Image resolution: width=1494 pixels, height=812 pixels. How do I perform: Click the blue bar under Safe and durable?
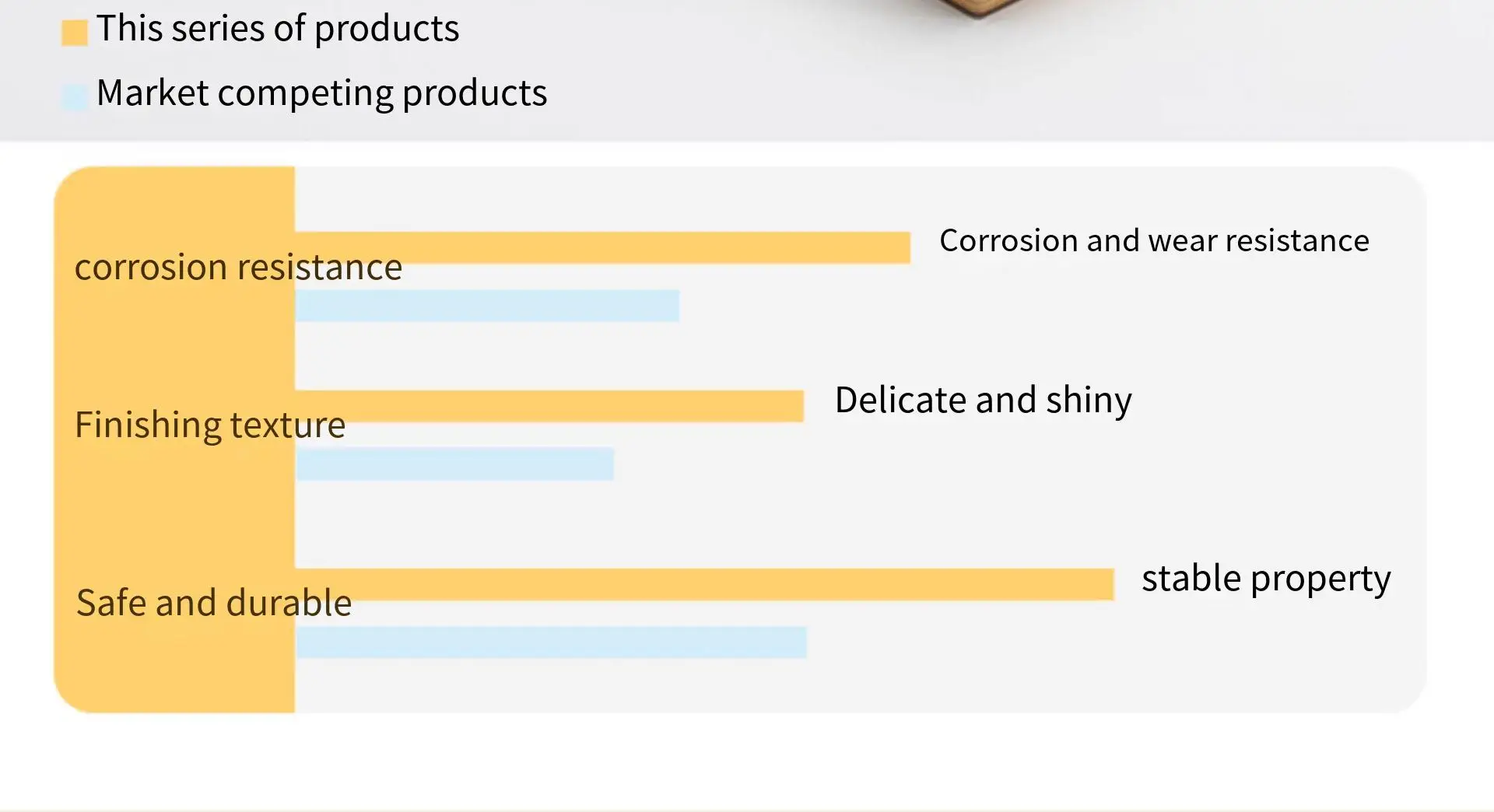552,642
